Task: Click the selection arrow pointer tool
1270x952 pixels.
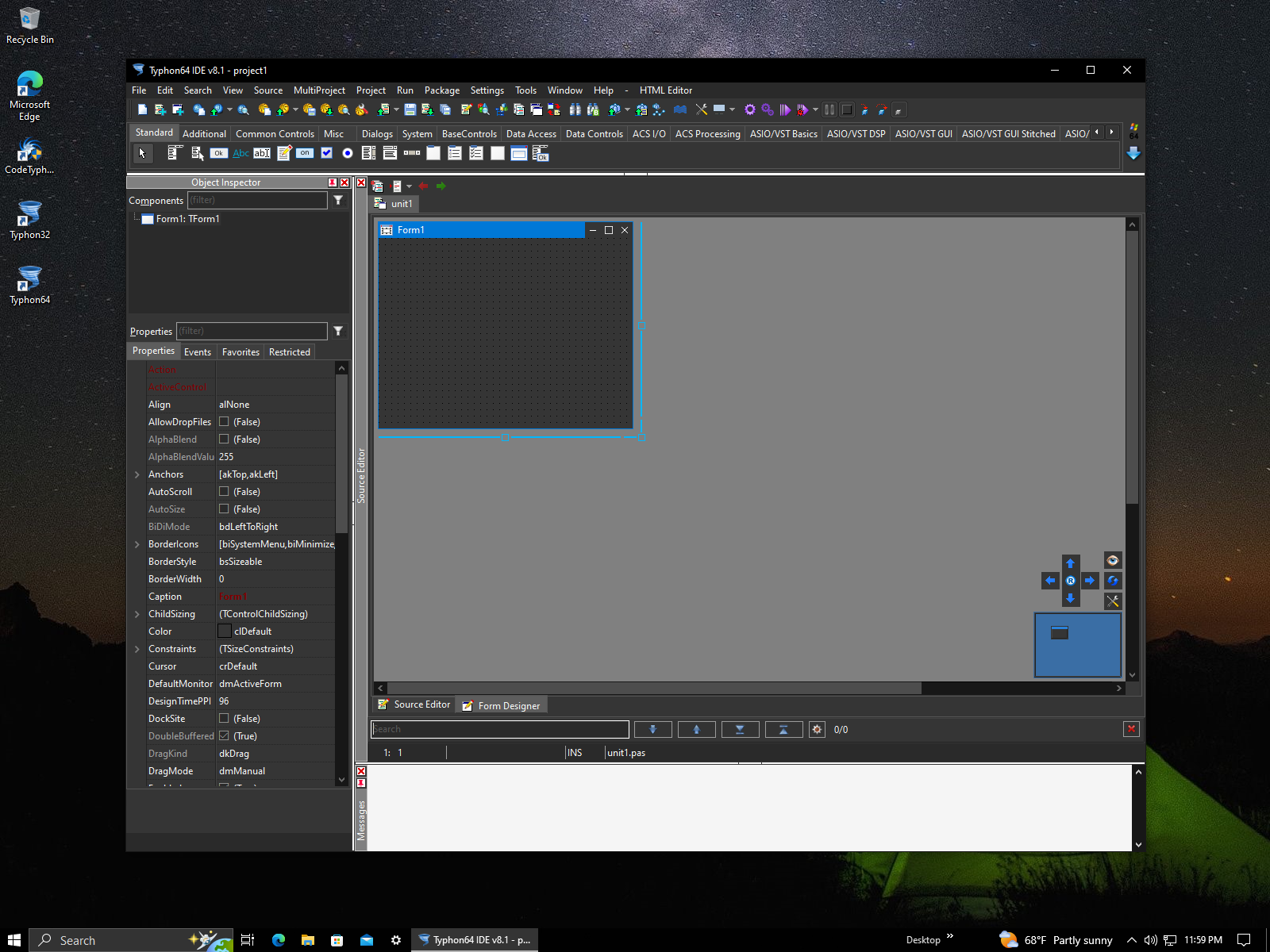Action: point(143,154)
